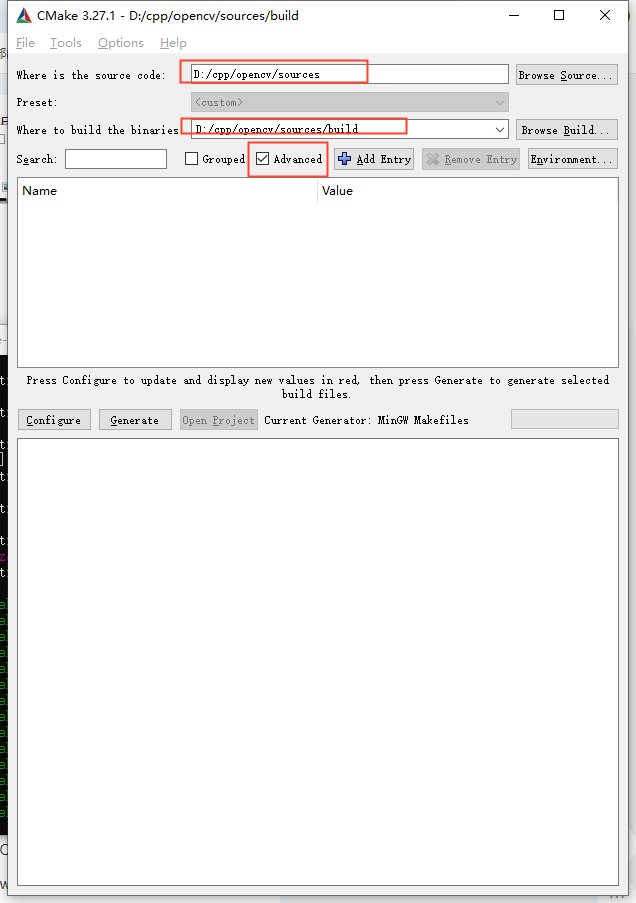Click the Name column header
This screenshot has height=903, width=636.
(x=167, y=191)
